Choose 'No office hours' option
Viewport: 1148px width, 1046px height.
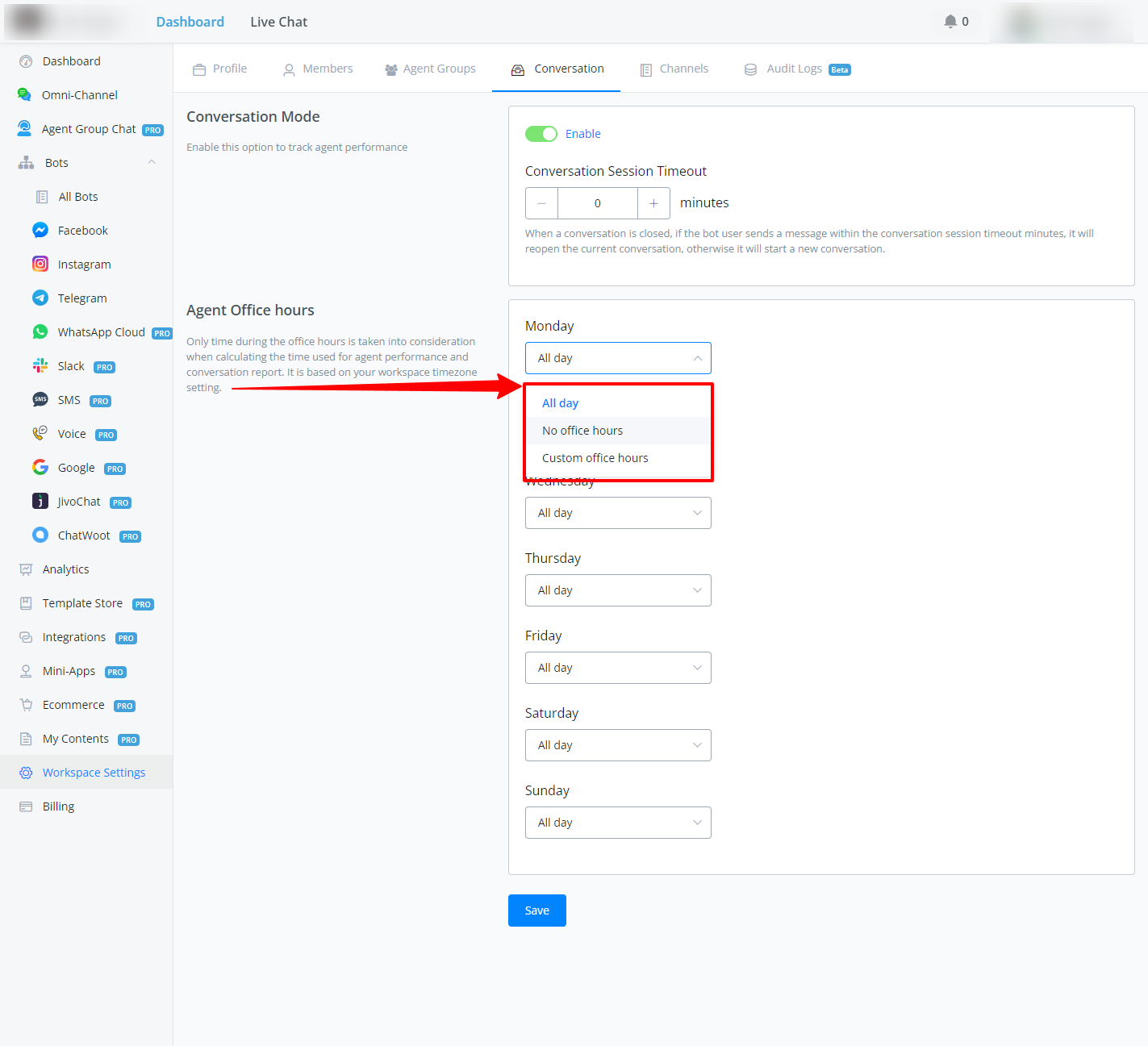tap(618, 431)
